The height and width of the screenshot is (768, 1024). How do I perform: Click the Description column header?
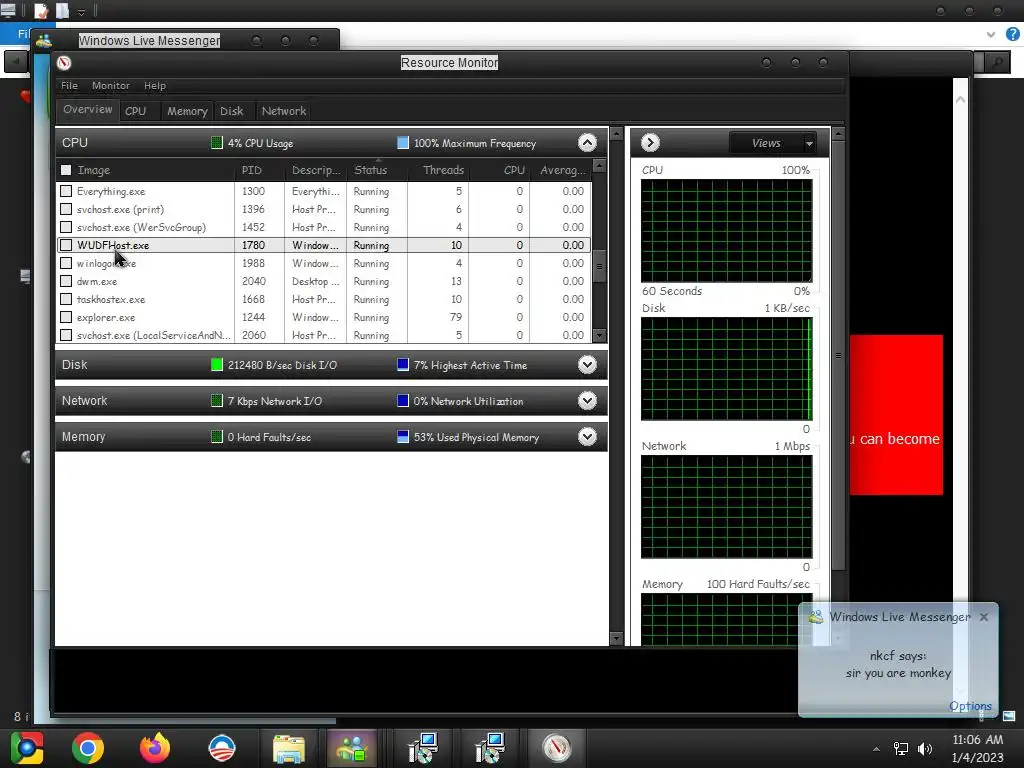(x=315, y=170)
